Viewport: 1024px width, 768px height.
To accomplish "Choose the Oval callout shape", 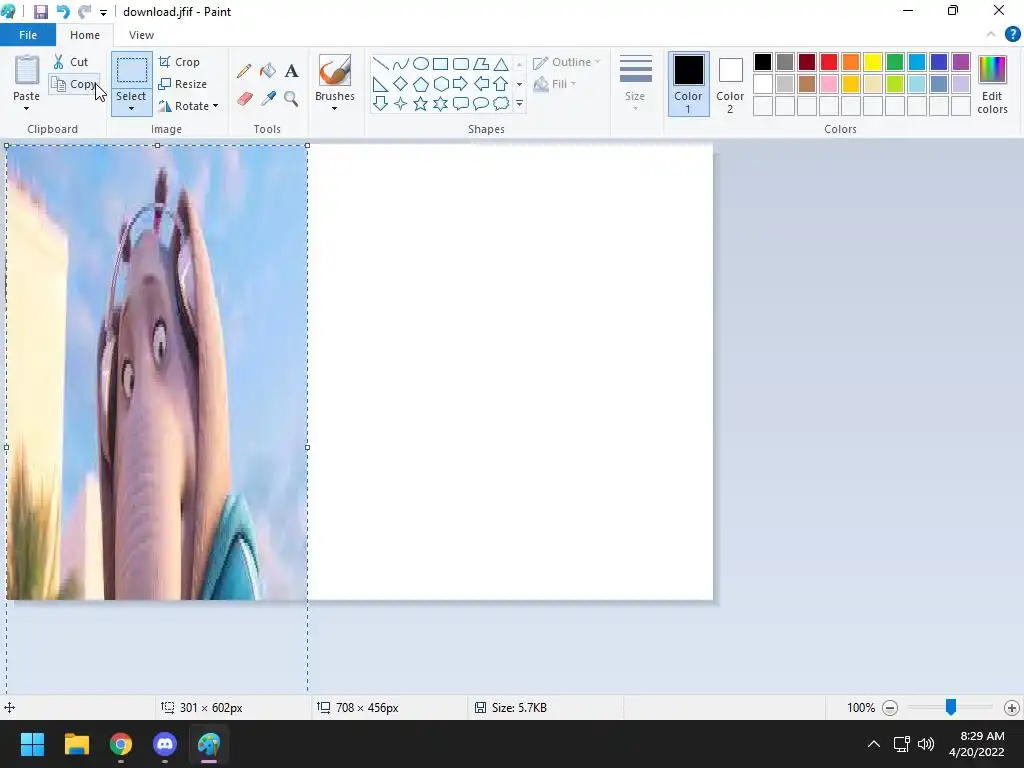I will pyautogui.click(x=481, y=103).
